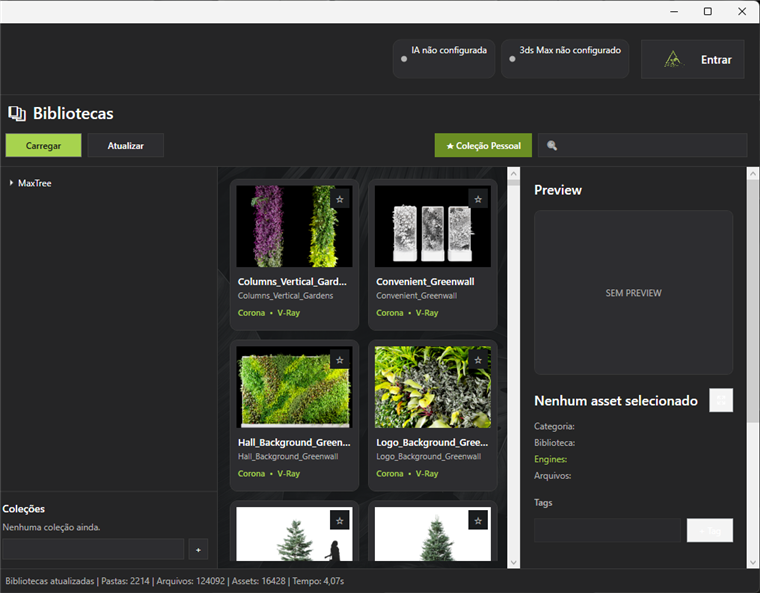Favorite the Logo_Background_Greenwall asset star
The width and height of the screenshot is (760, 593).
tap(478, 360)
